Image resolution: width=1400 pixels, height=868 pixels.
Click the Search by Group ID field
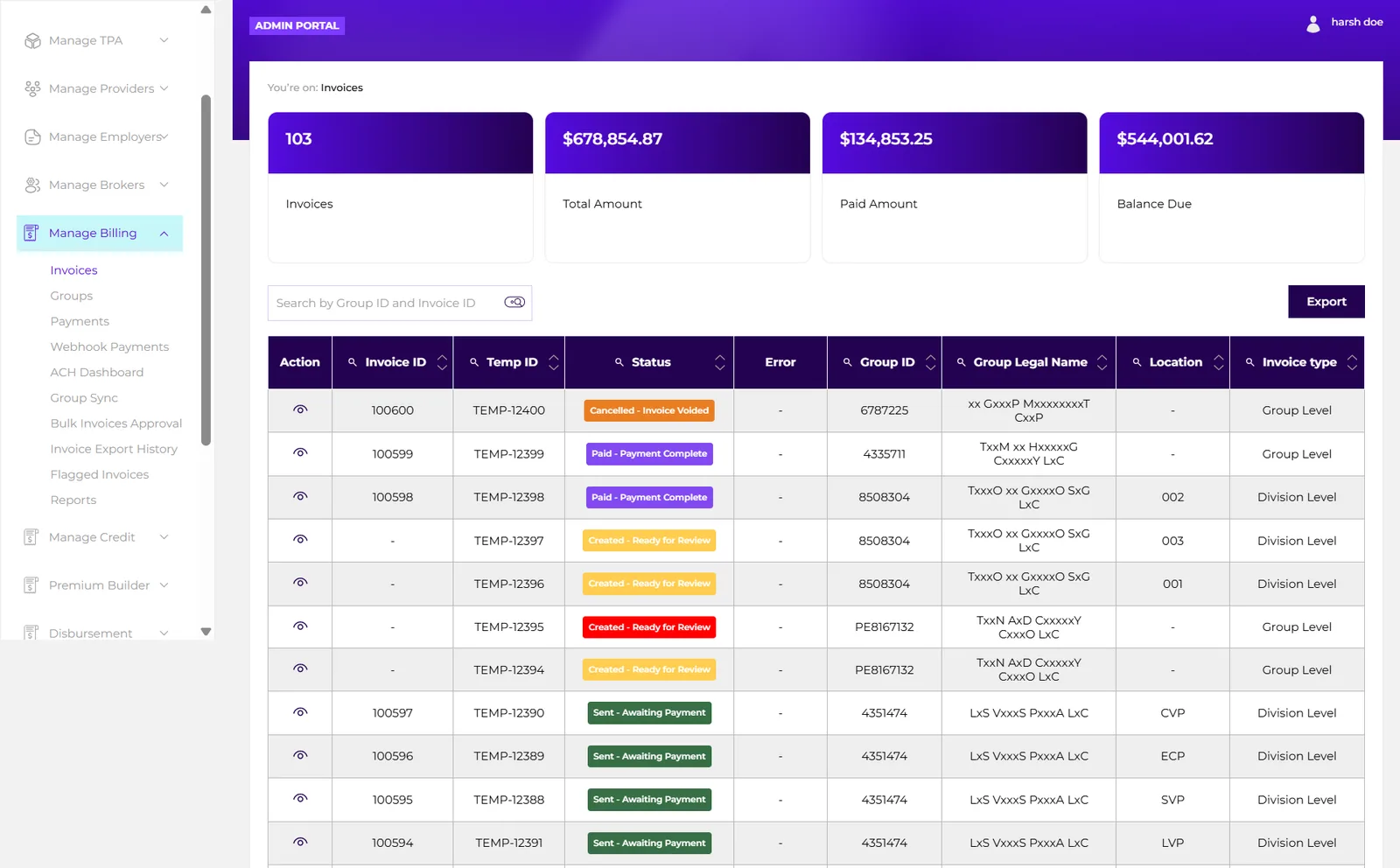coord(400,303)
